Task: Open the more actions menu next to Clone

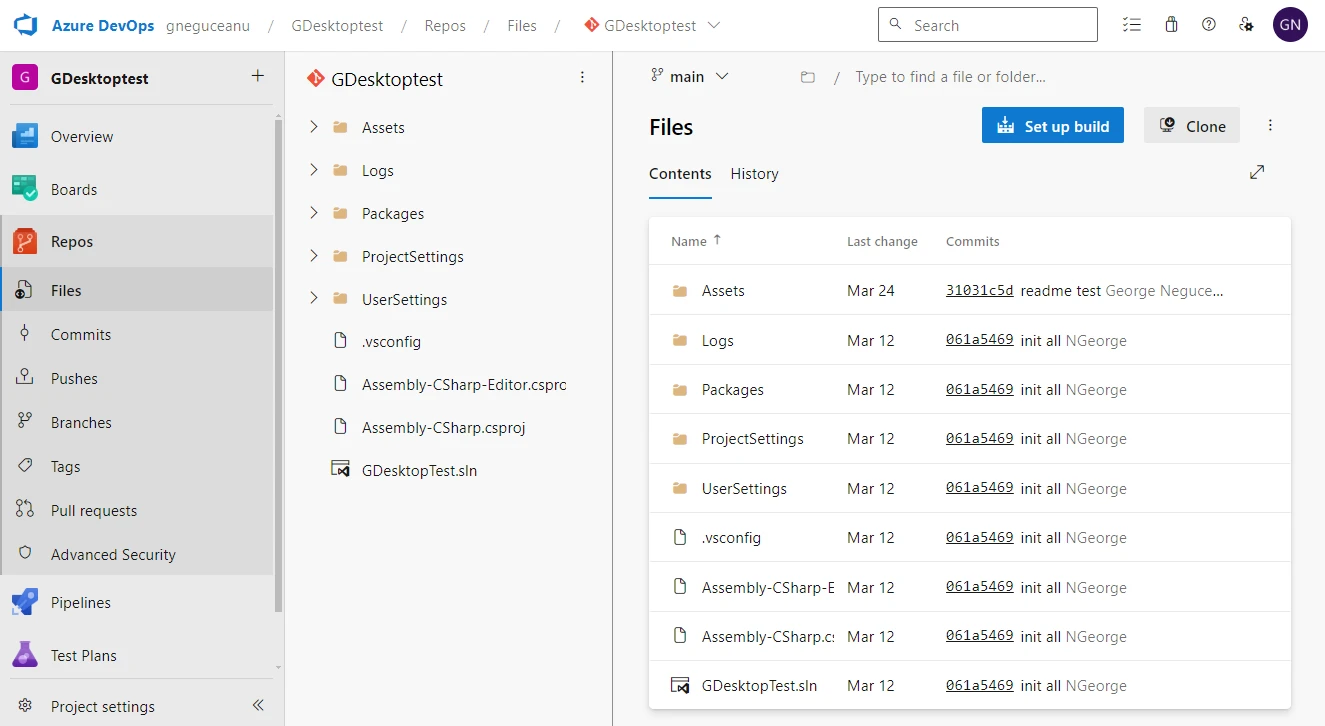Action: [1270, 125]
